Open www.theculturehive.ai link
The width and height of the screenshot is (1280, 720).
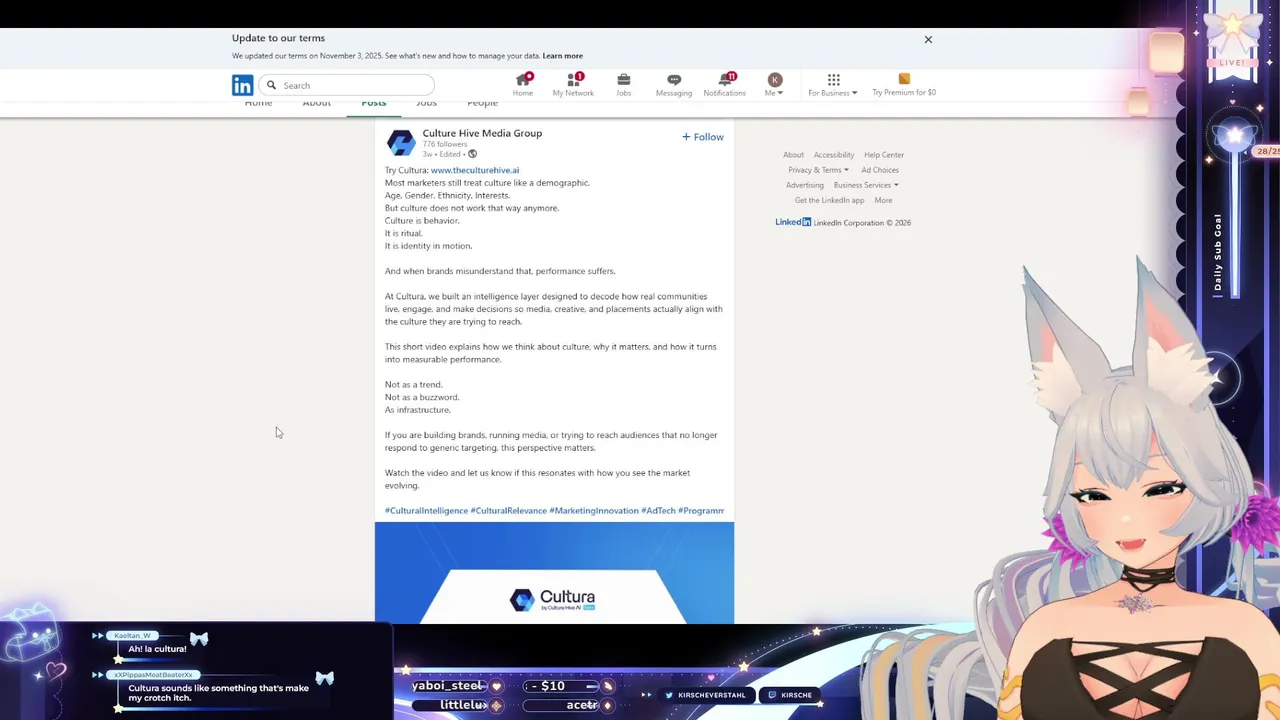click(x=475, y=170)
